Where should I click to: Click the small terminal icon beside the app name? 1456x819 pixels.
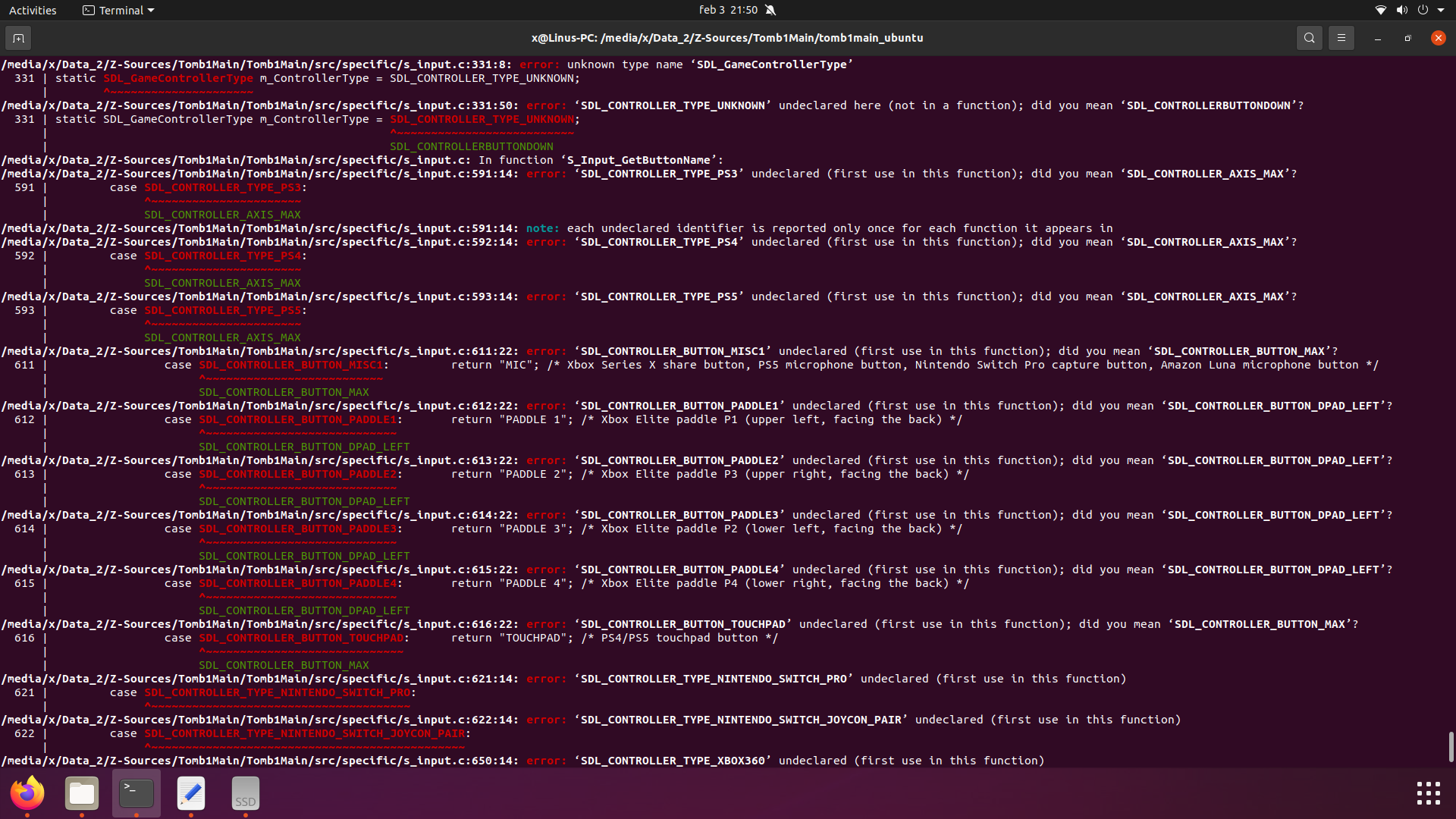(87, 10)
